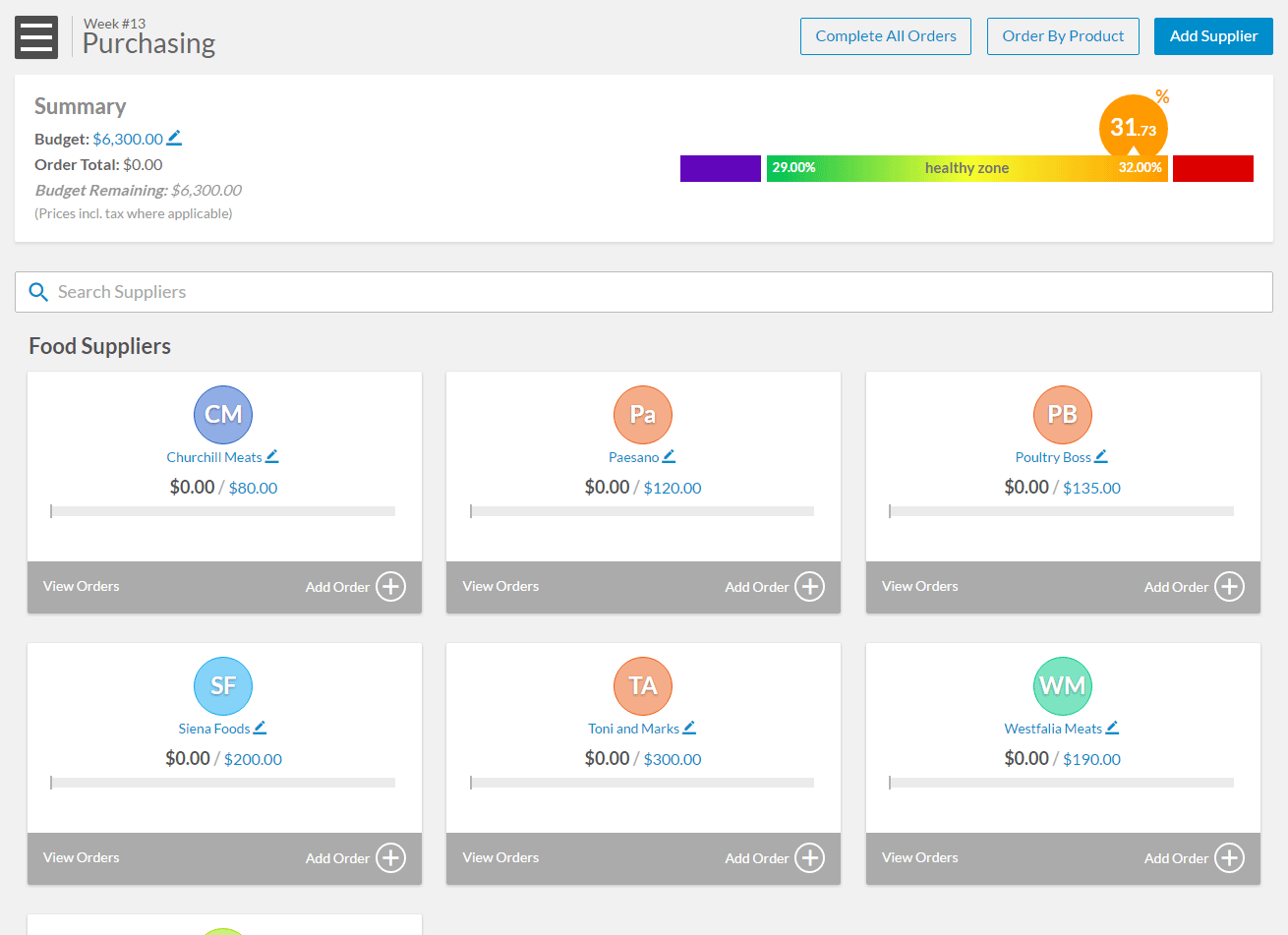The image size is (1288, 935).
Task: Click the Siena Foods SF avatar
Action: coord(223,686)
